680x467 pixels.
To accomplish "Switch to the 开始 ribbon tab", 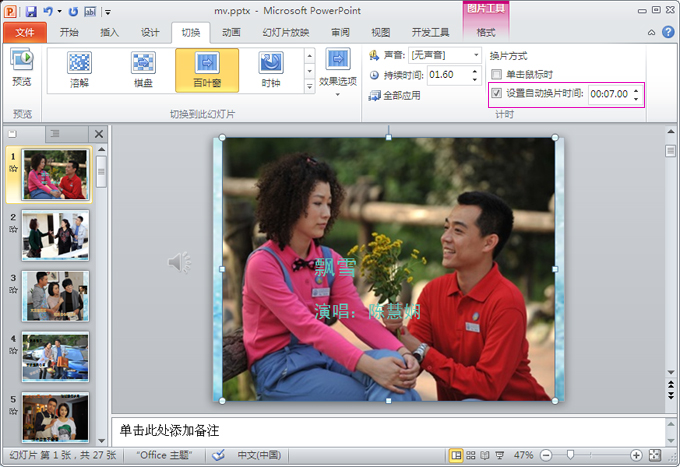I will pos(69,33).
